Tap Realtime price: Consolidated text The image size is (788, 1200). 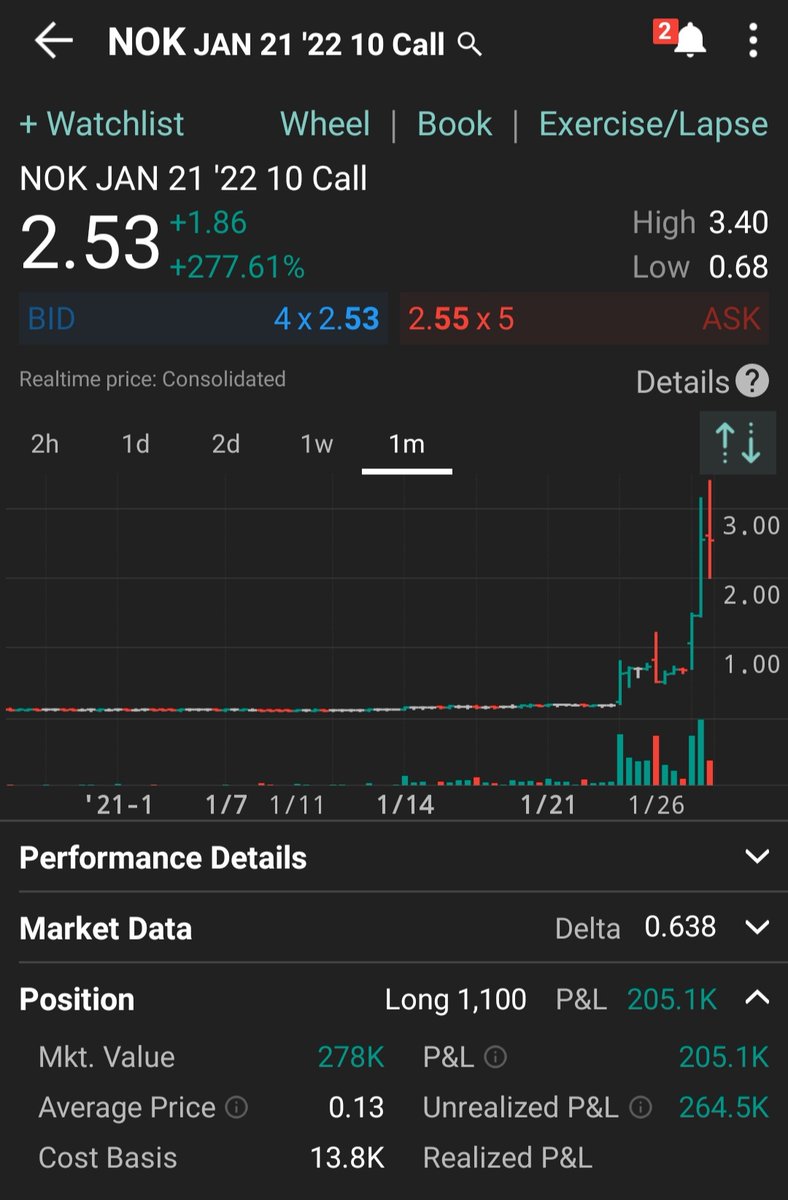click(x=152, y=379)
